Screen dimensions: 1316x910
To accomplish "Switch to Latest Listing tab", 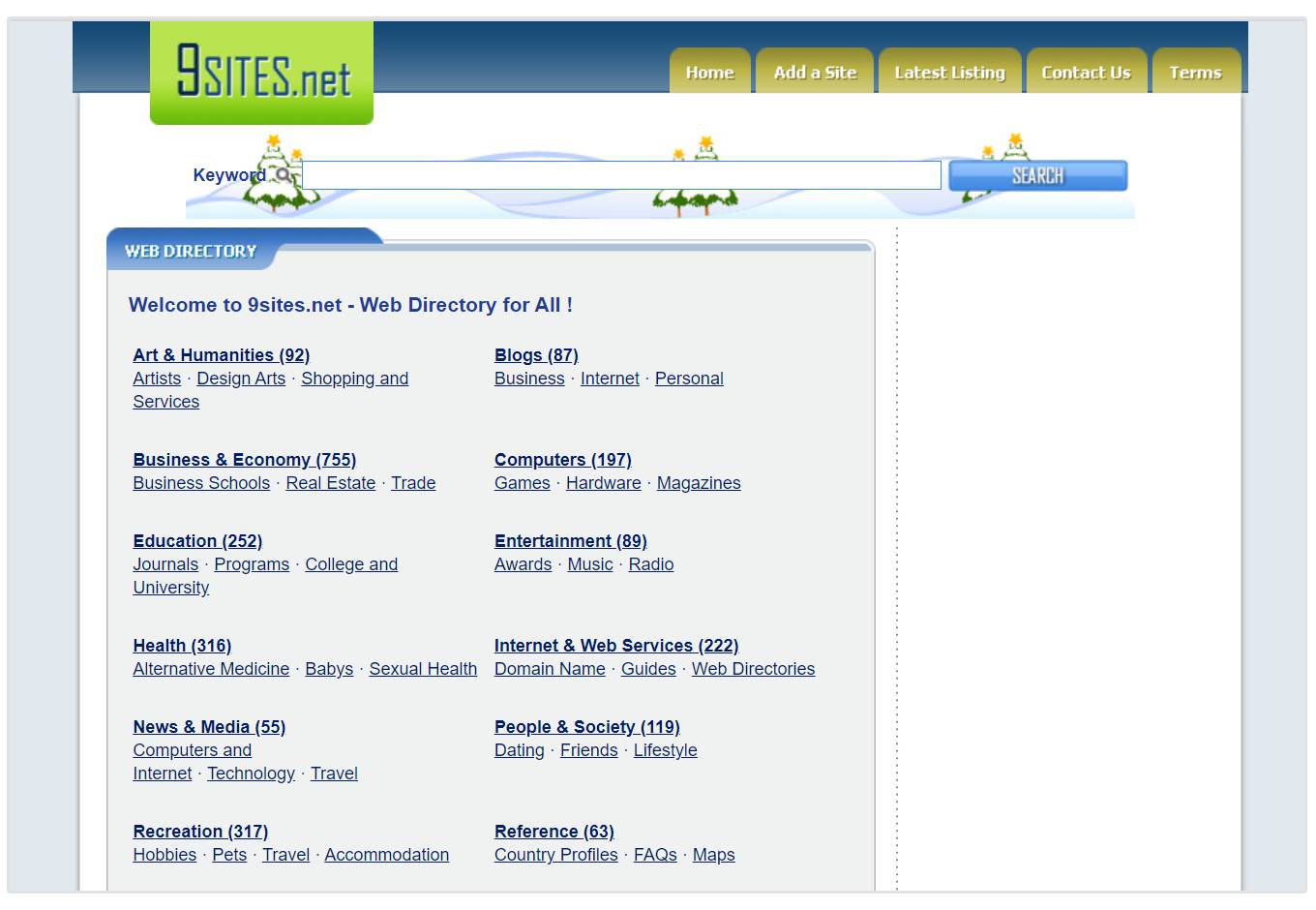I will [x=949, y=73].
